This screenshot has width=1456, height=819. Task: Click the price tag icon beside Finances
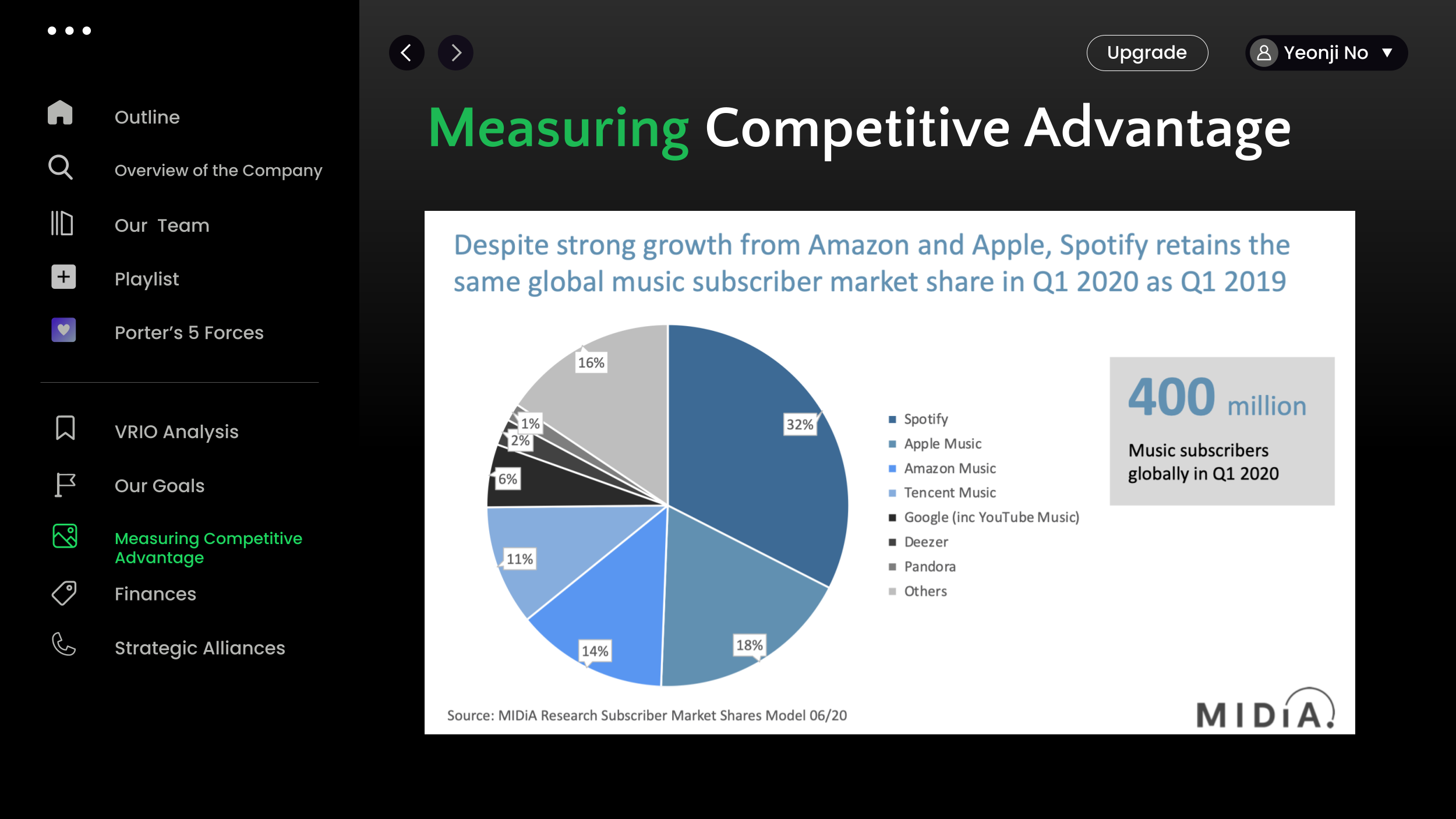(64, 594)
